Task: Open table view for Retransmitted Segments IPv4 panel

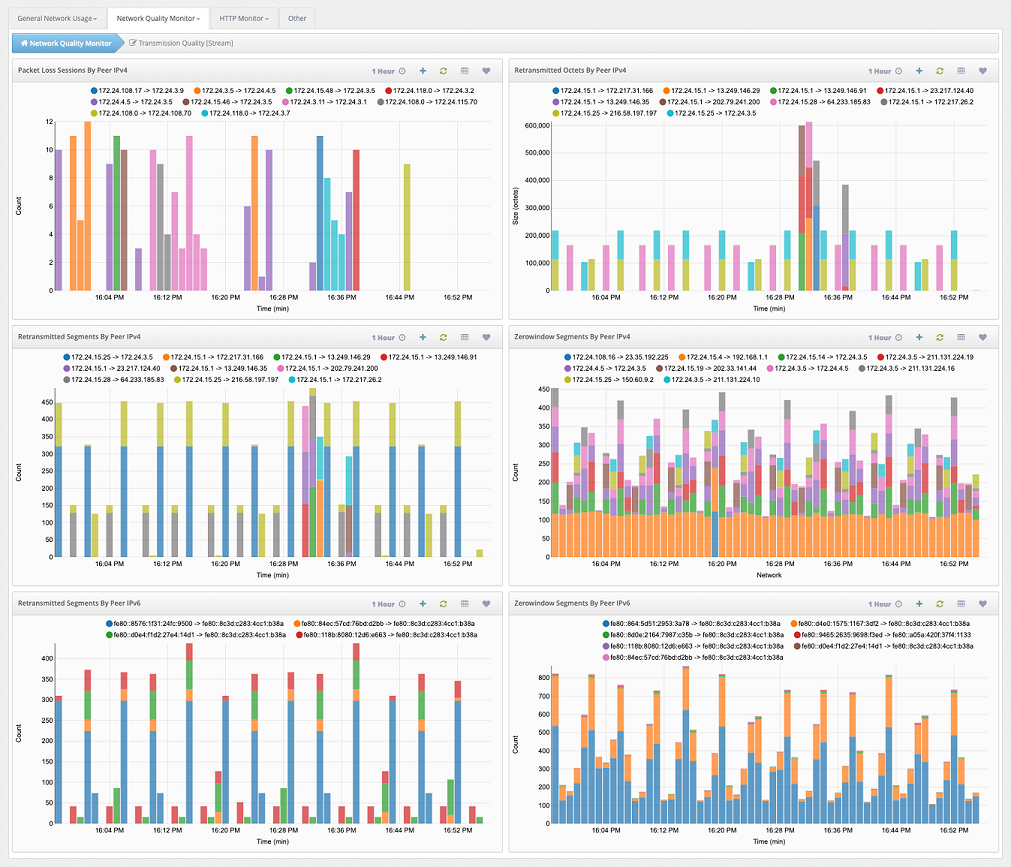Action: click(x=464, y=337)
